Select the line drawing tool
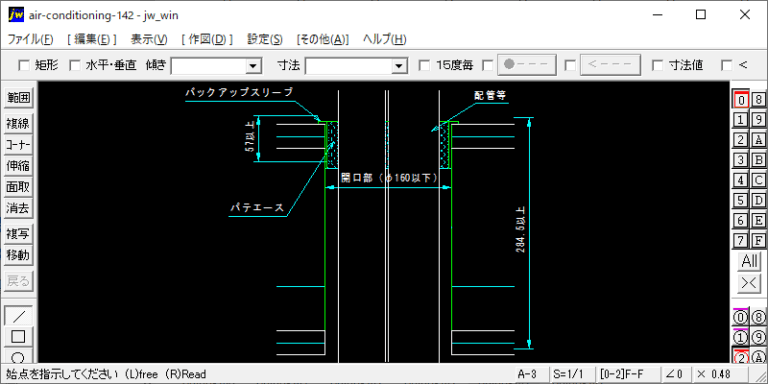Image resolution: width=768 pixels, height=384 pixels. pyautogui.click(x=18, y=316)
